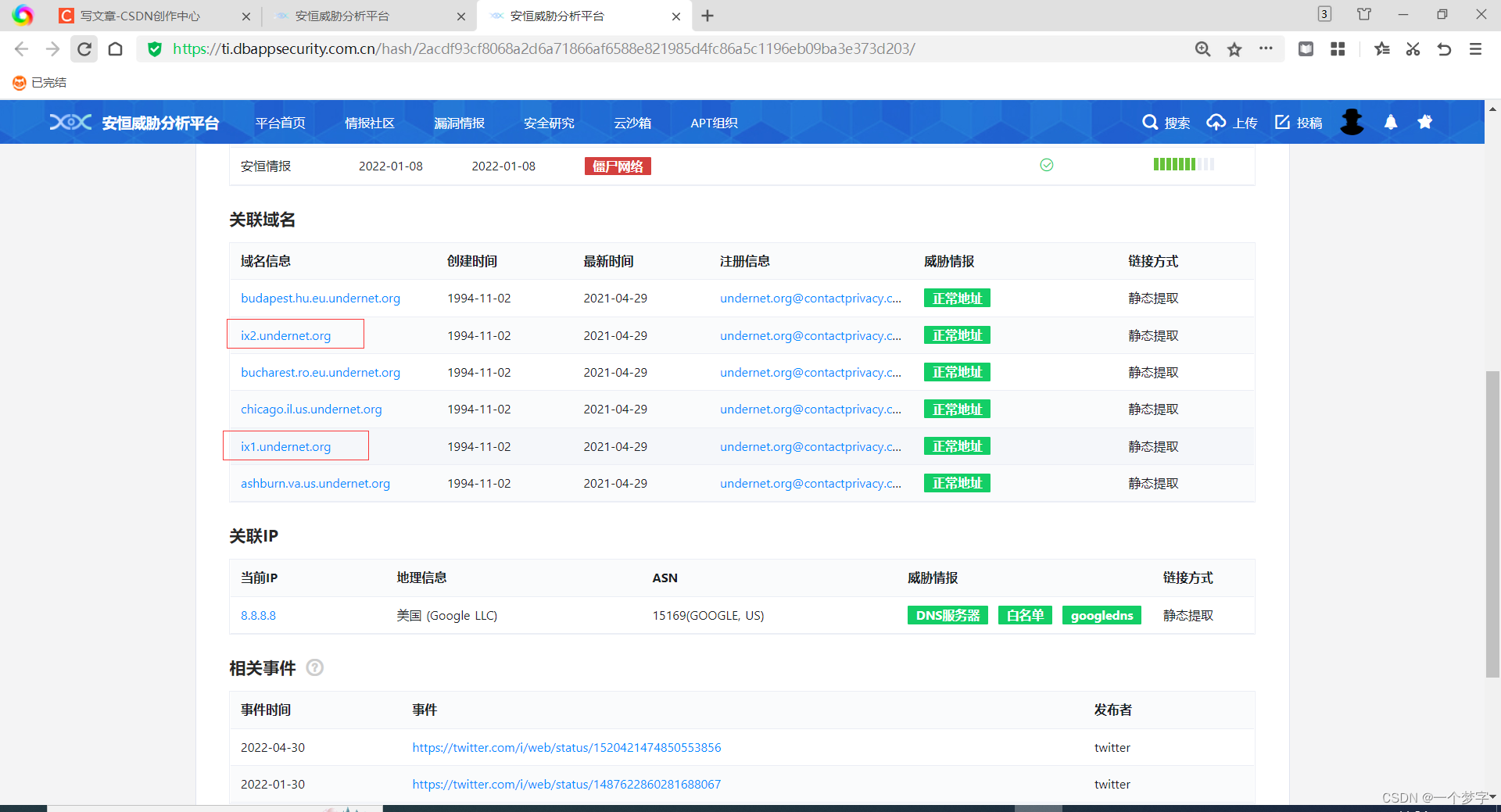
Task: Click the 15169(GOOGLE, US) ASN text
Action: point(708,616)
